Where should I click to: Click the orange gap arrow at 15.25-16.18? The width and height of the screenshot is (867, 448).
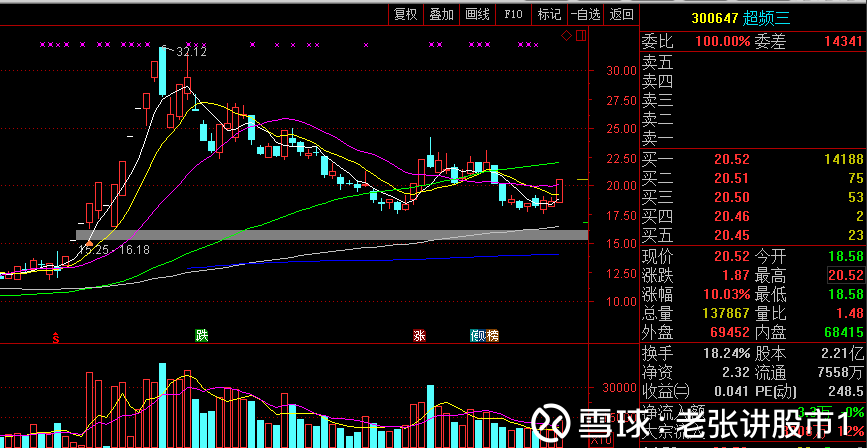(89, 241)
